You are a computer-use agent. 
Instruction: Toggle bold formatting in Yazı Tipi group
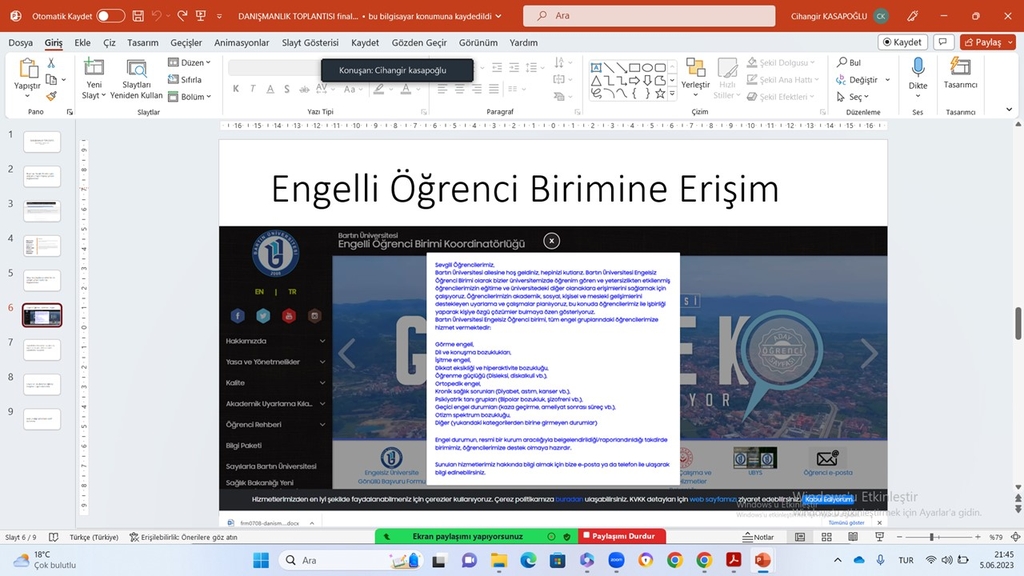pos(235,88)
